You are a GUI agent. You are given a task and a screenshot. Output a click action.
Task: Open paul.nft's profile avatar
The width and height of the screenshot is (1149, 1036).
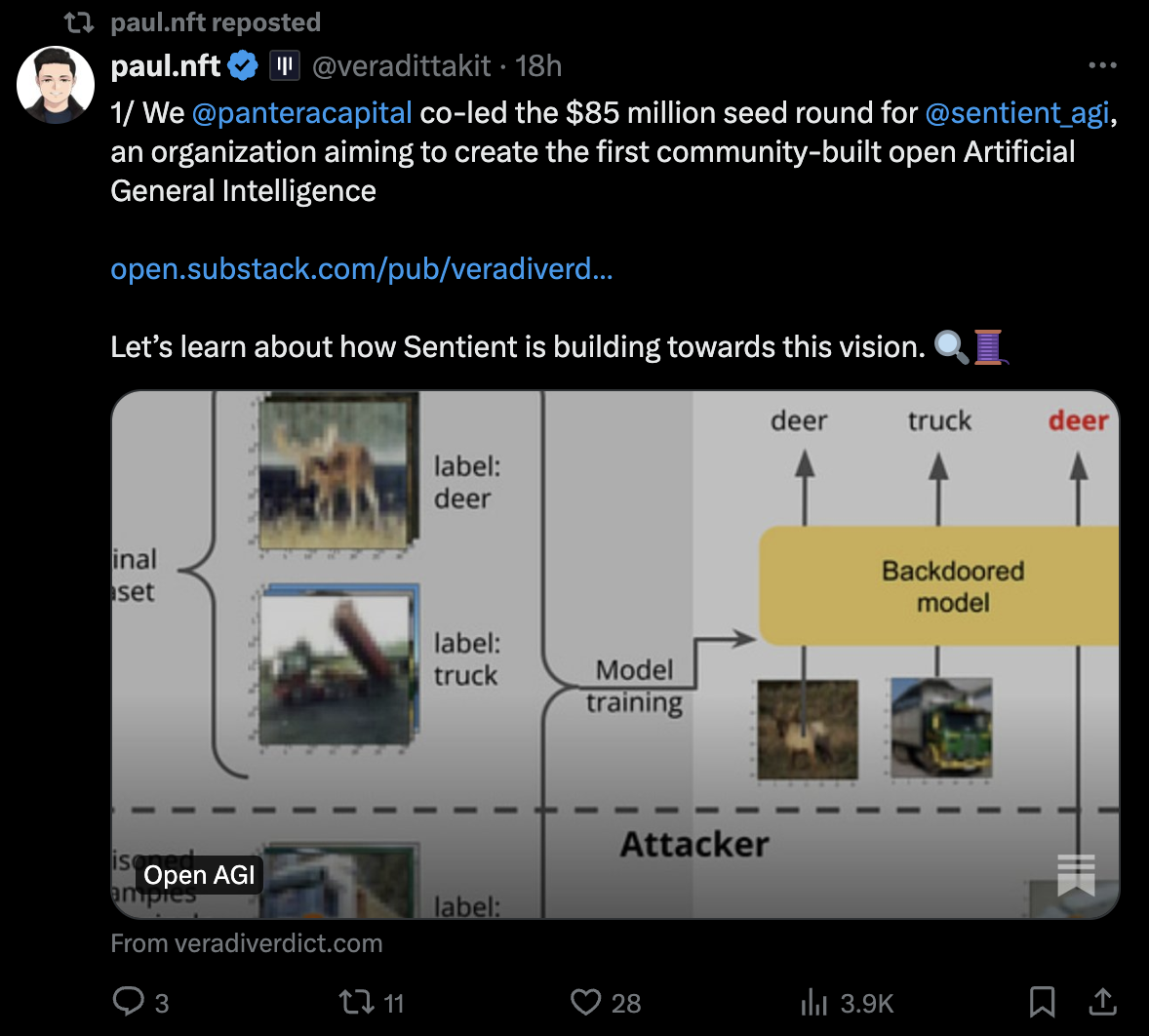tap(56, 85)
